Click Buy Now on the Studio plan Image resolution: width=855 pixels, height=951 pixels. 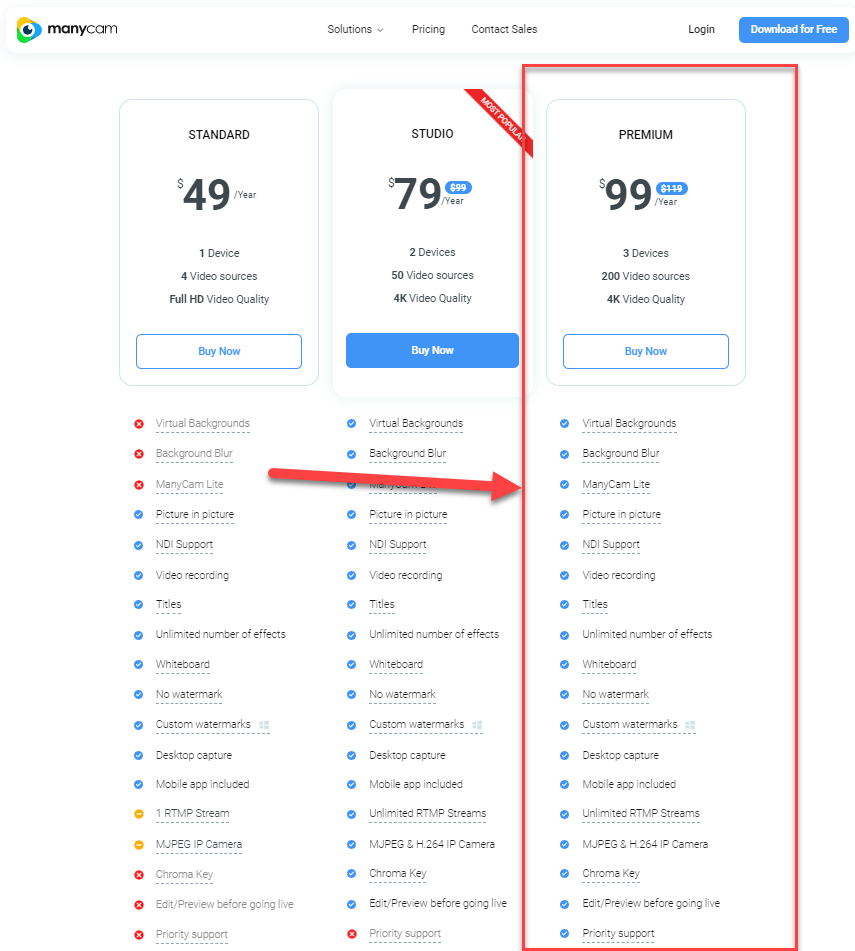click(x=432, y=350)
